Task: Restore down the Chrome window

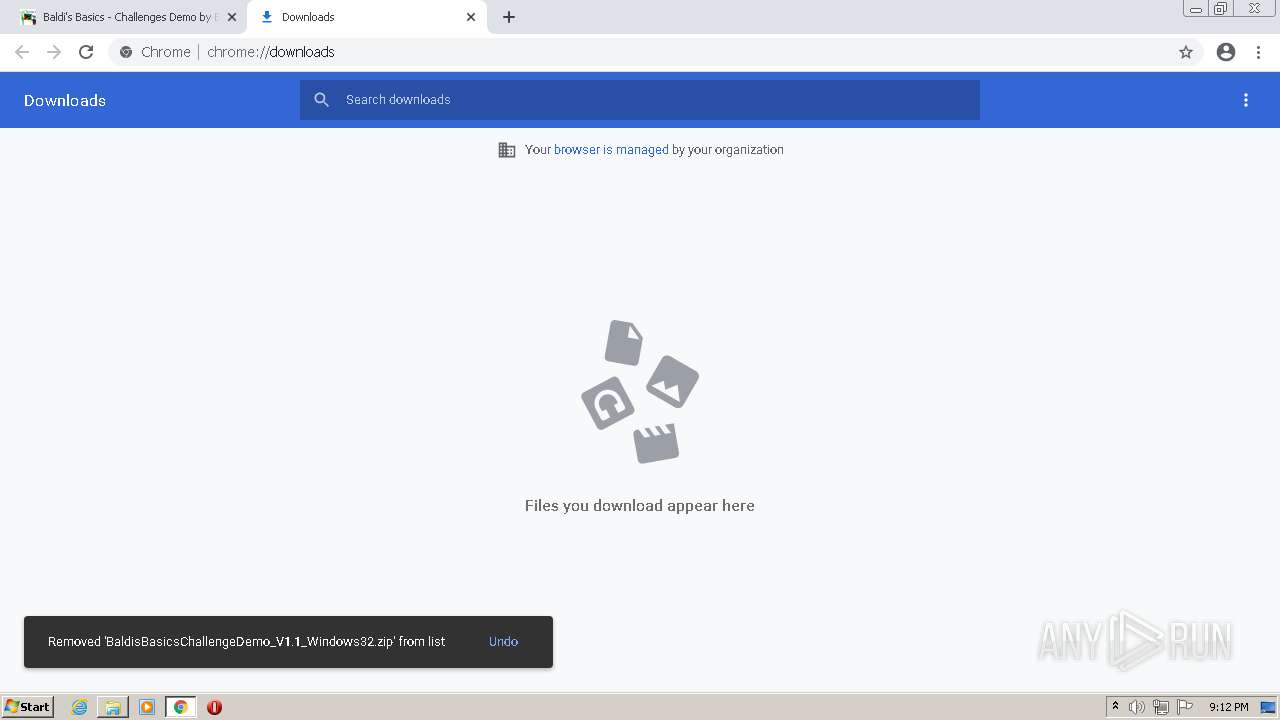Action: 1221,9
